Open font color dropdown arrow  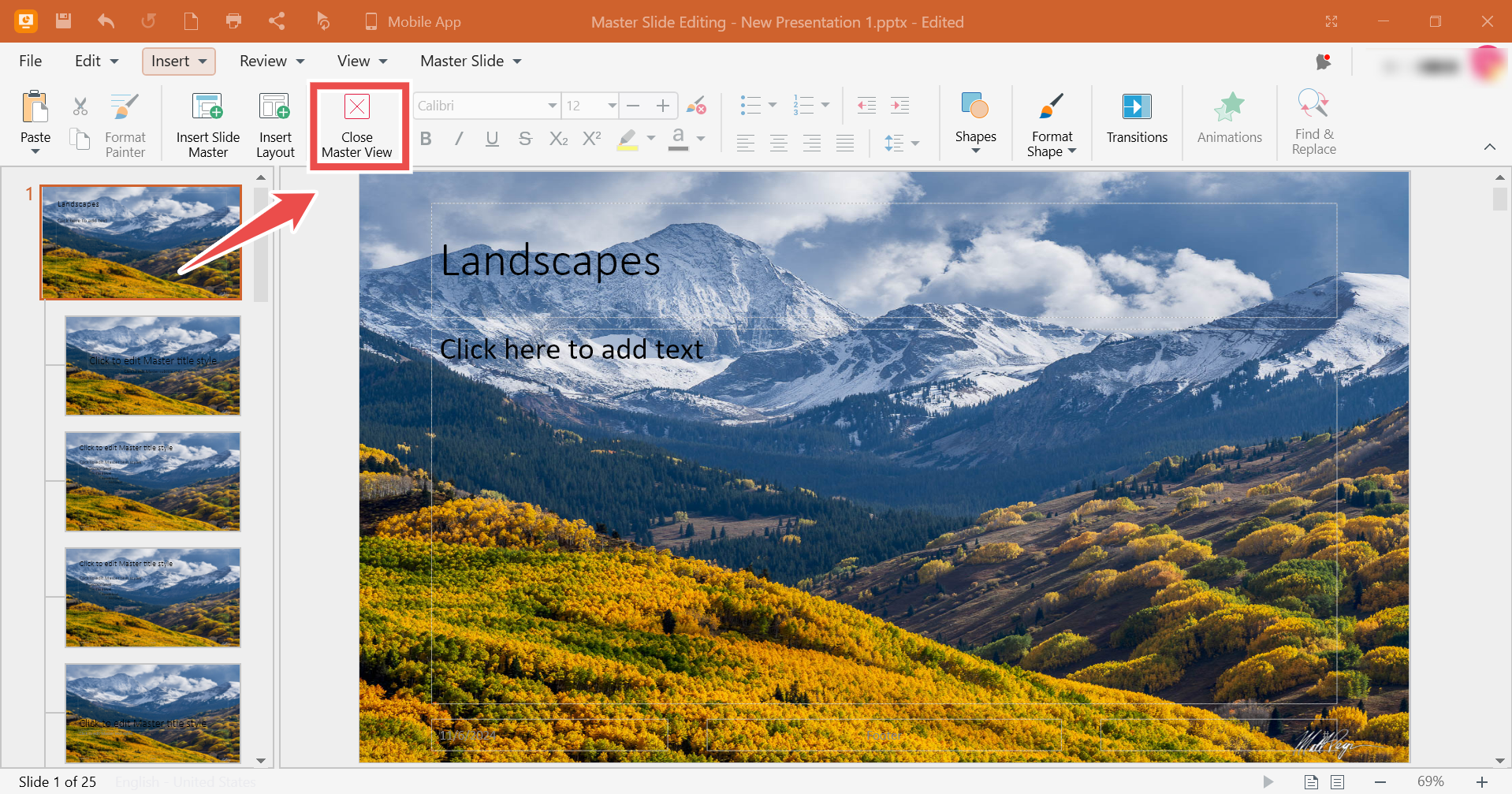[701, 139]
